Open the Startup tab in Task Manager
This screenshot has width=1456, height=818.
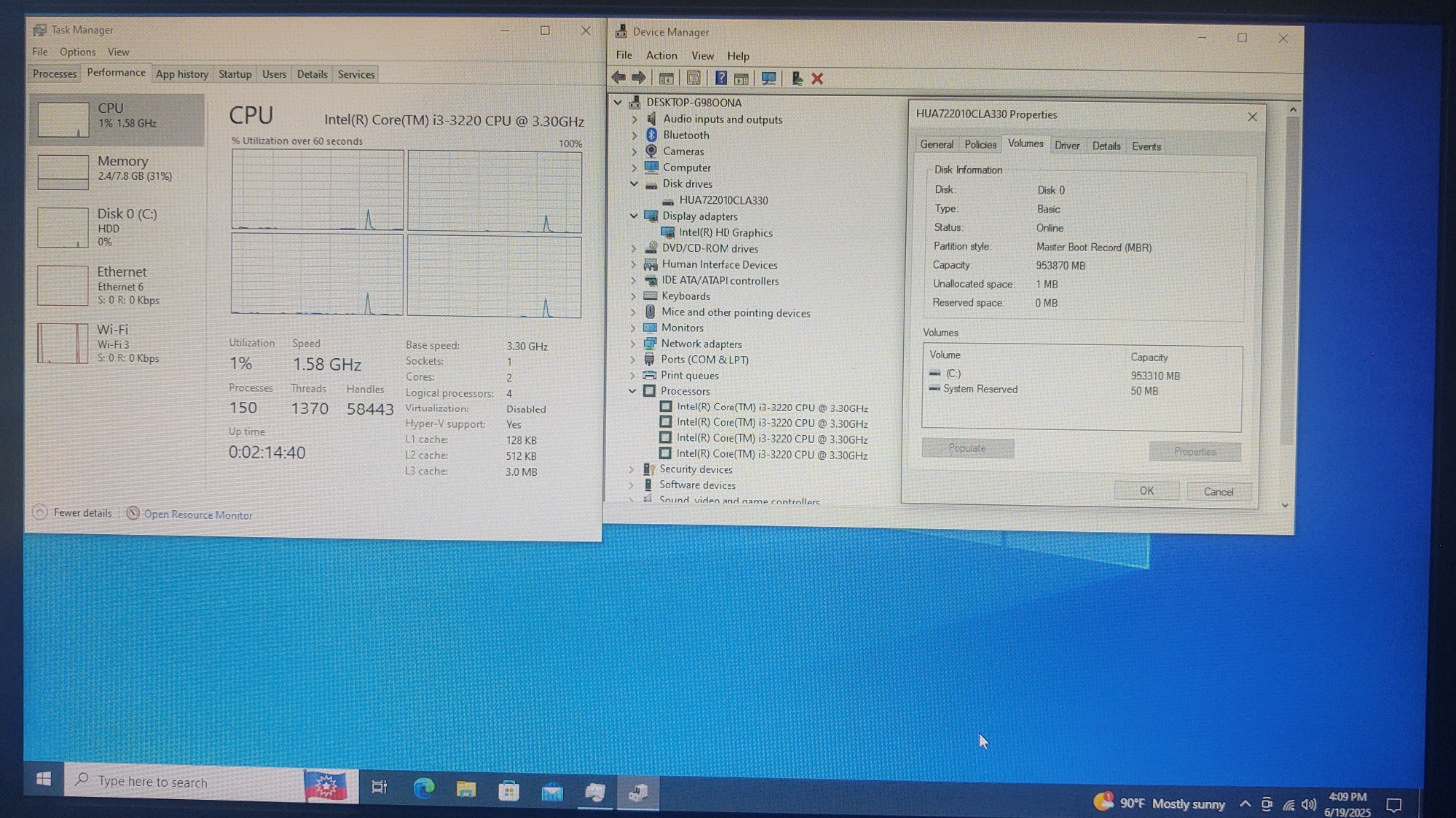[x=235, y=74]
